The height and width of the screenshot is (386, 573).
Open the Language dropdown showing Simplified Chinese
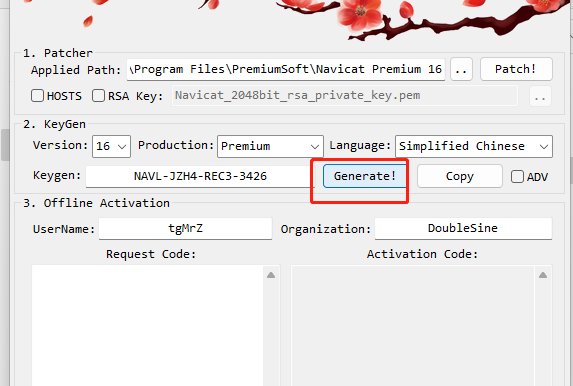click(x=474, y=146)
